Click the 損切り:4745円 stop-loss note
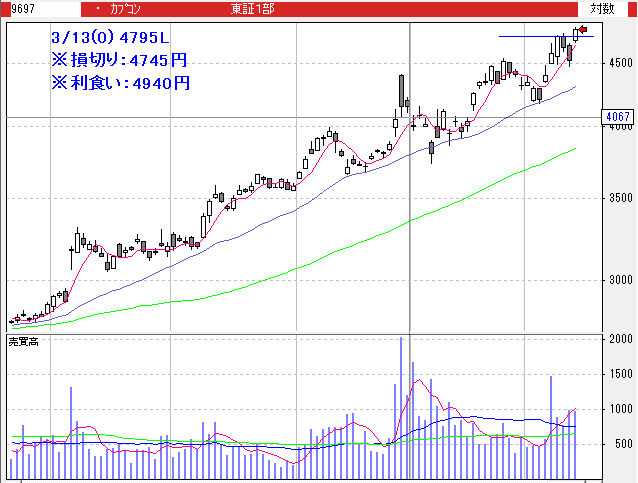 pyautogui.click(x=119, y=61)
